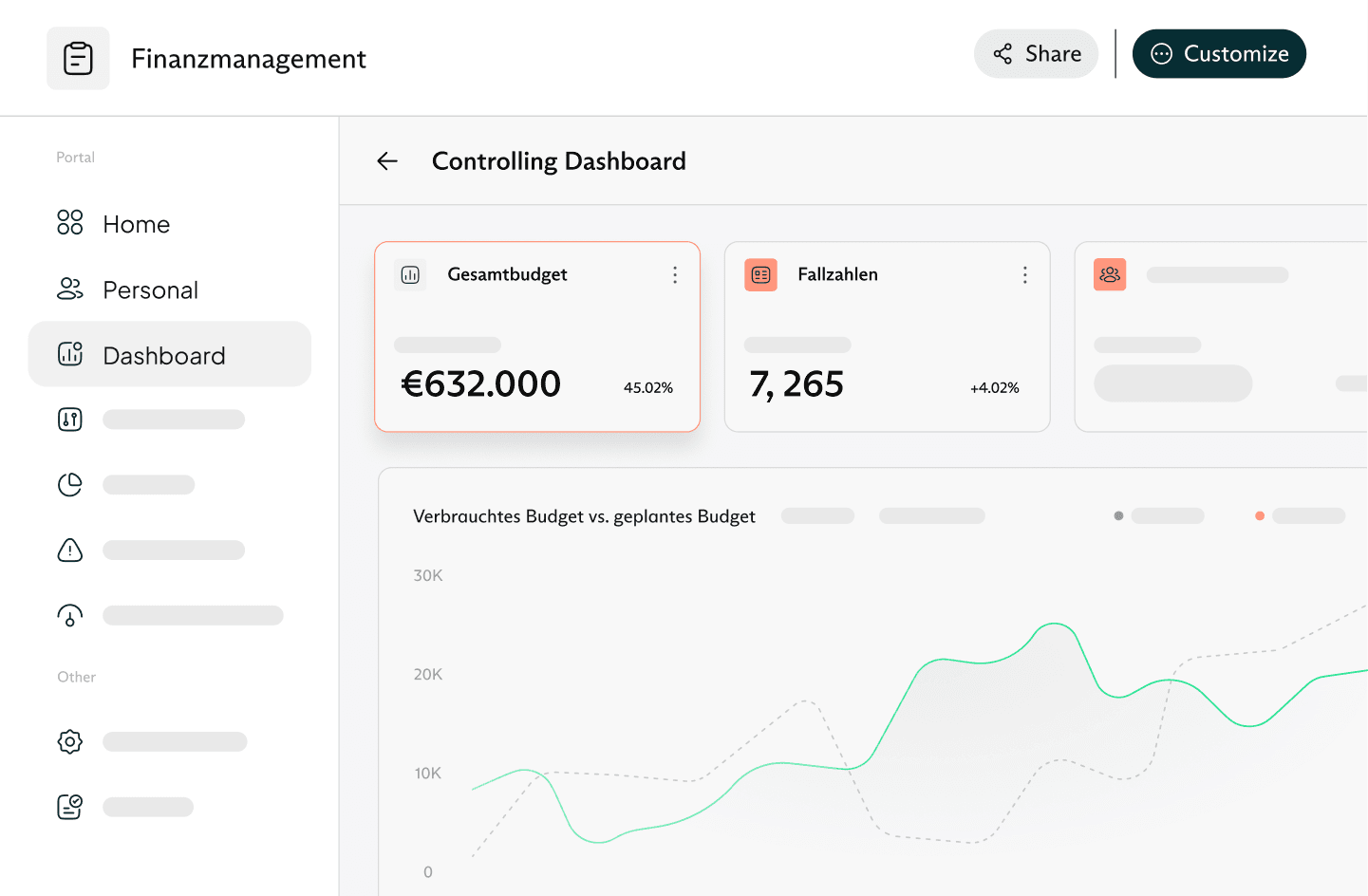
Task: Click the pie chart icon in sidebar
Action: [70, 485]
